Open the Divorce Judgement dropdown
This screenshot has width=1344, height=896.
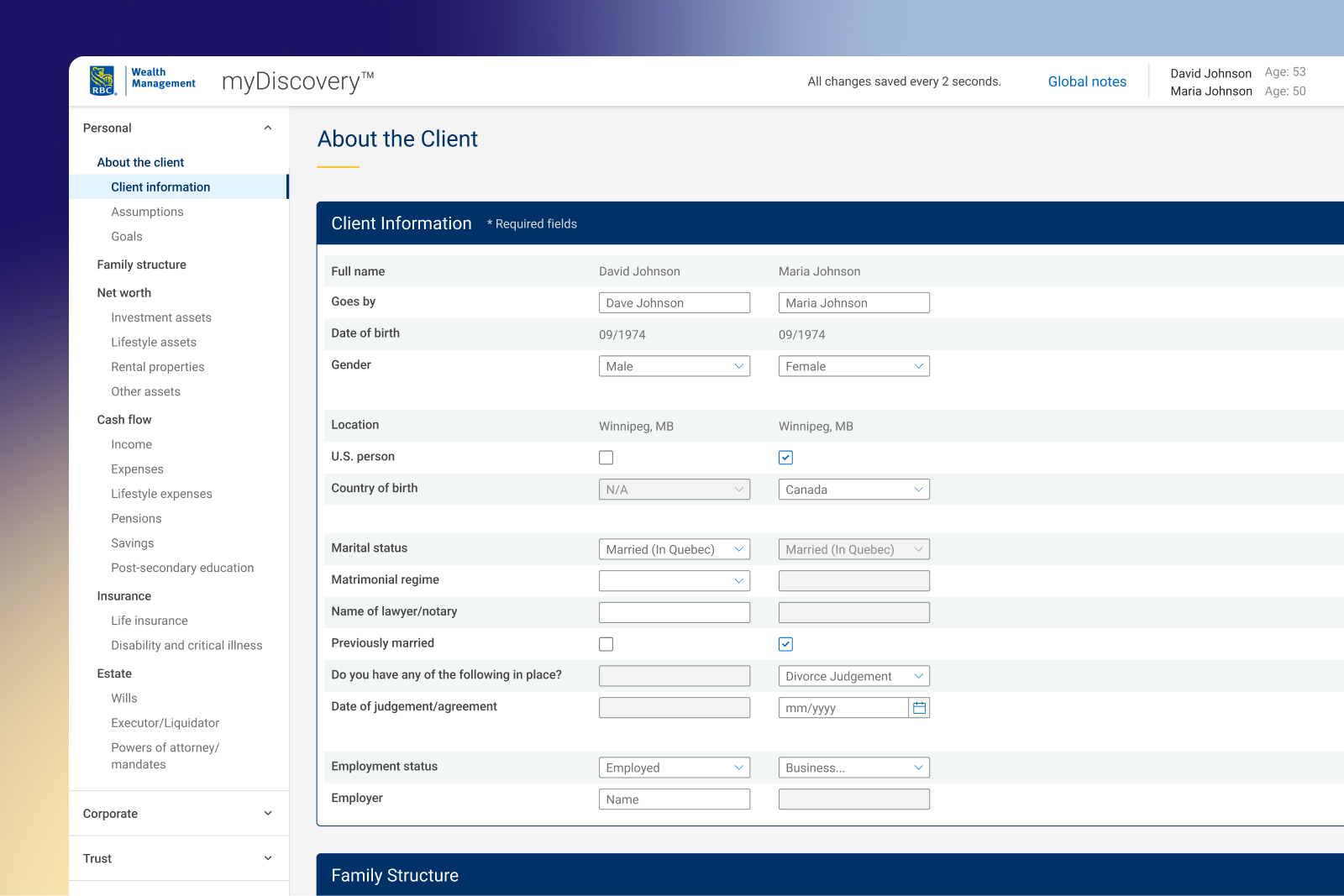click(854, 676)
